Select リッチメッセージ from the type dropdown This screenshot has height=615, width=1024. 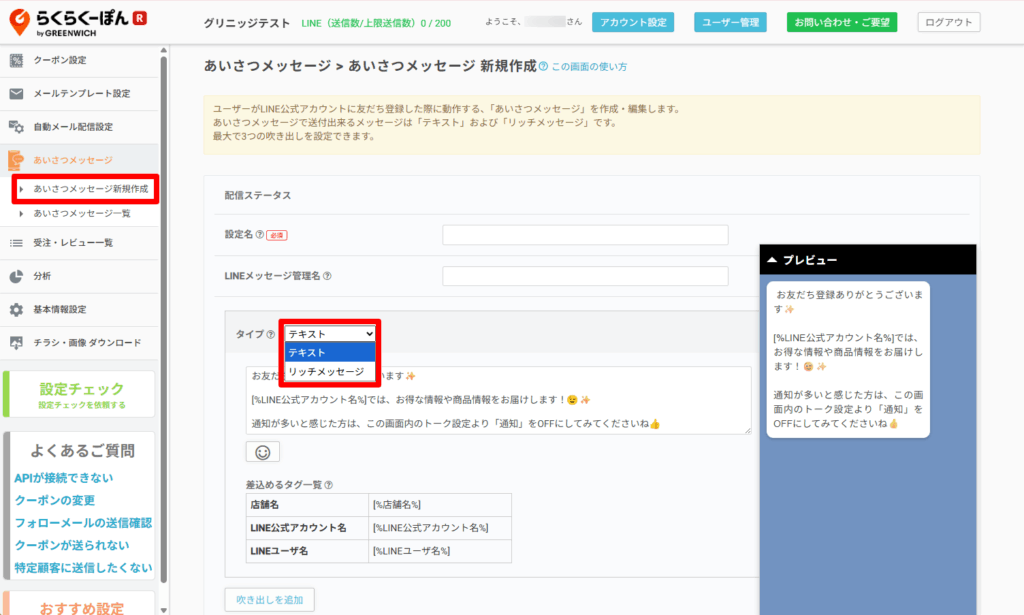[325, 371]
